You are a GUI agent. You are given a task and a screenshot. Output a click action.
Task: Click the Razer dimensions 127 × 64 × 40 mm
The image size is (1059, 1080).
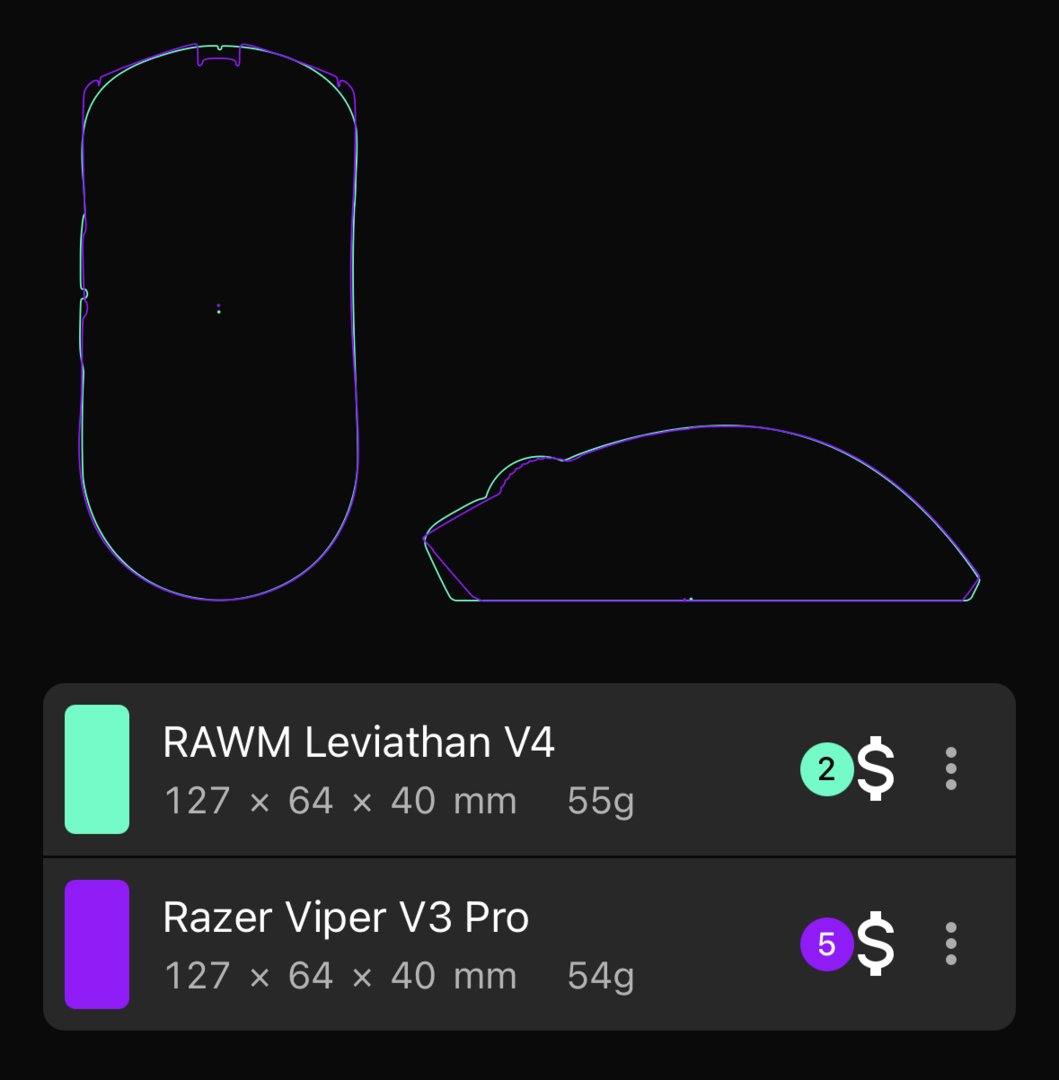point(341,976)
